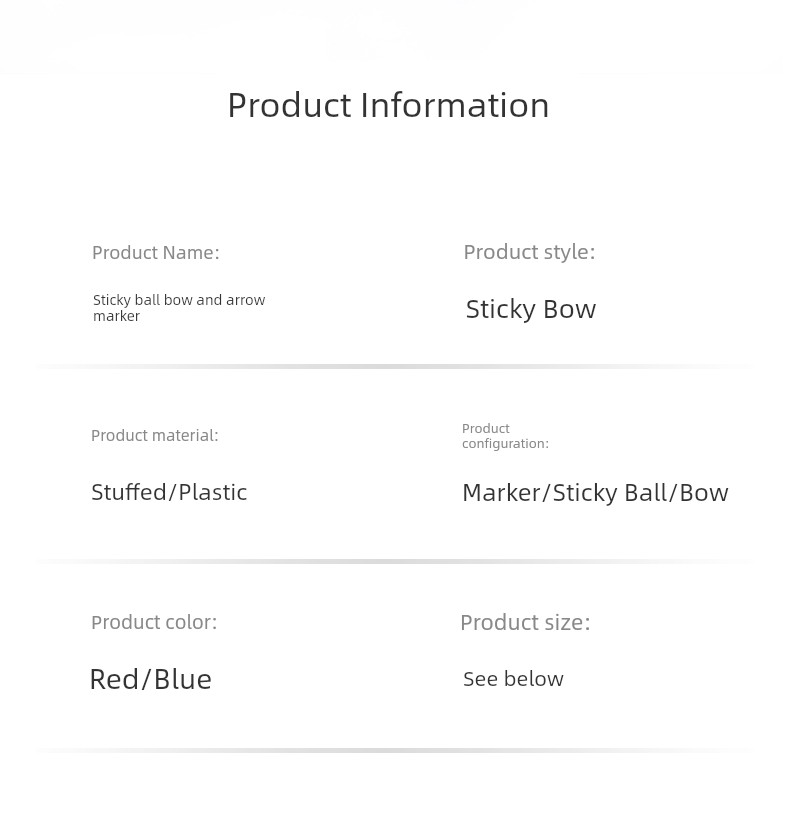This screenshot has width=790, height=828.
Task: Click the divider line under Product material row
Action: click(x=395, y=561)
